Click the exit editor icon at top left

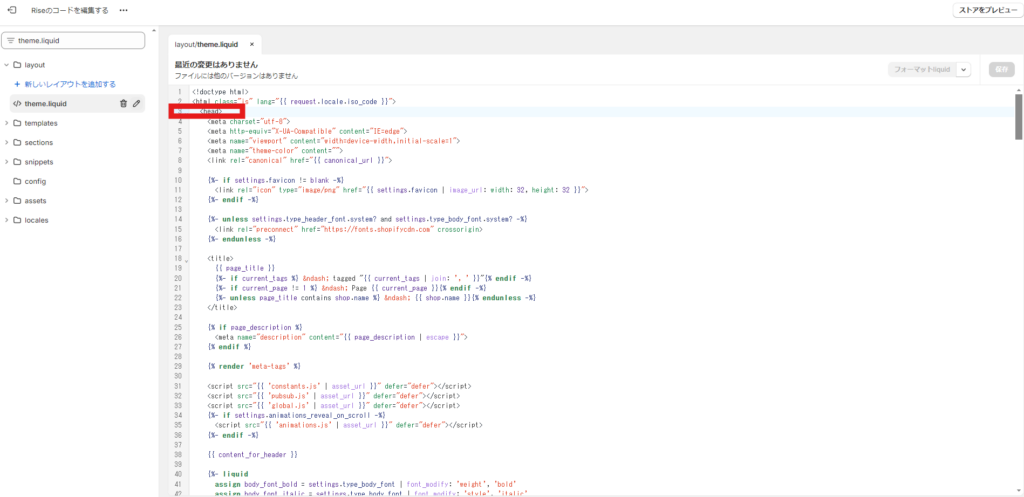point(11,10)
